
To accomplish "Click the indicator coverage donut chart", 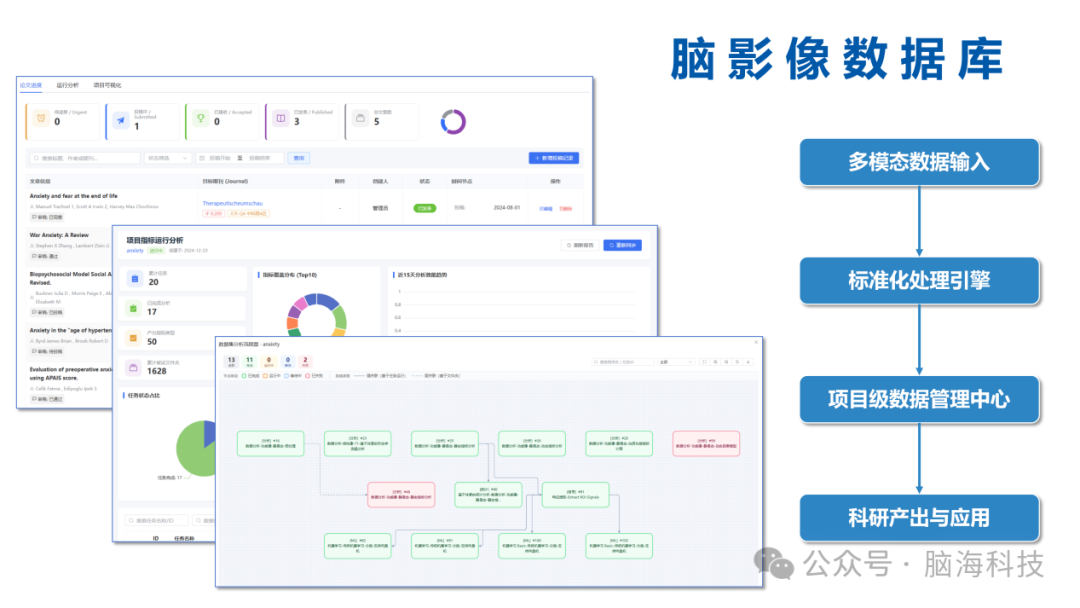I will 317,315.
